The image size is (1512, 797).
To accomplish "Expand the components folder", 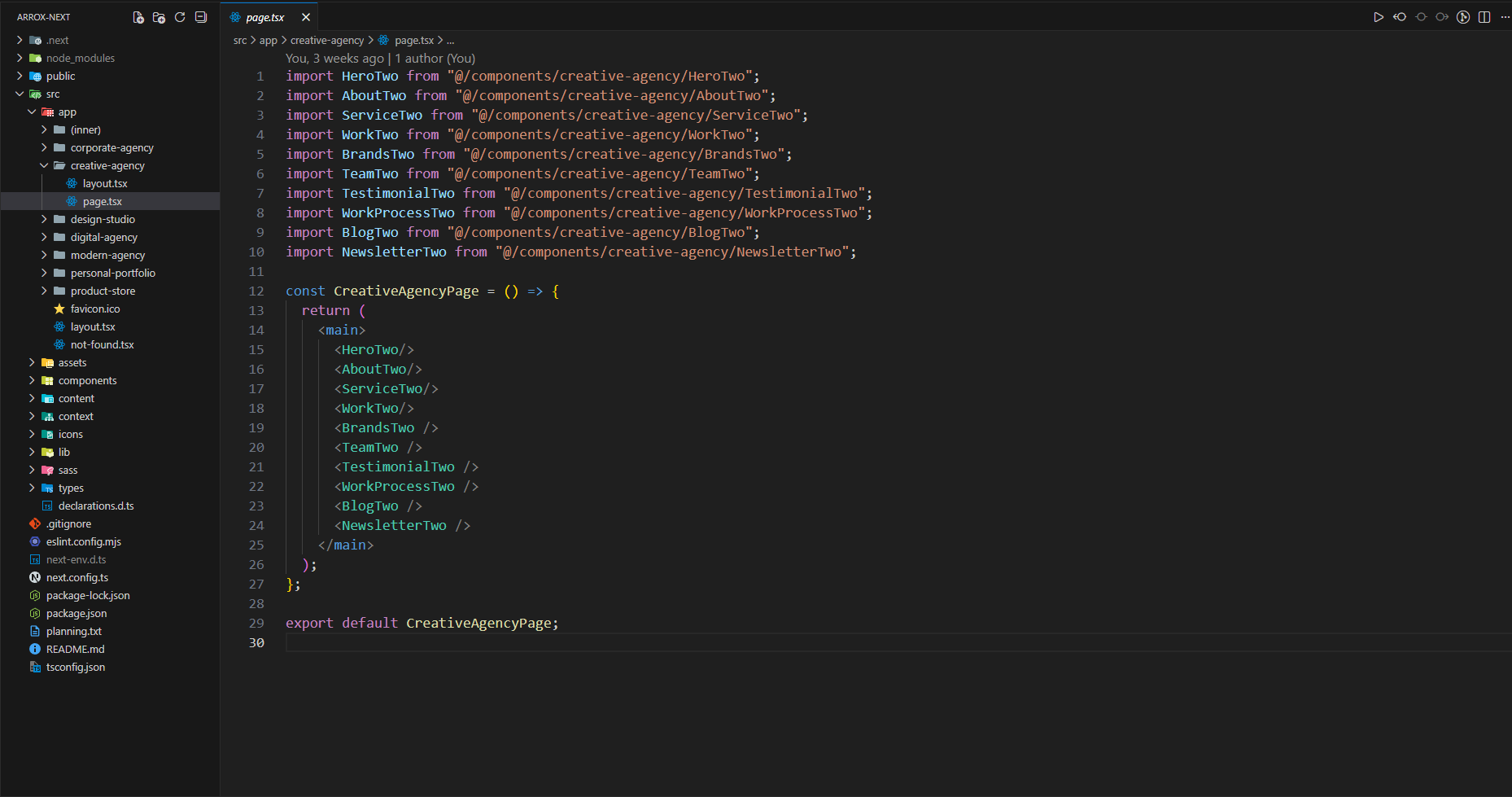I will (32, 381).
